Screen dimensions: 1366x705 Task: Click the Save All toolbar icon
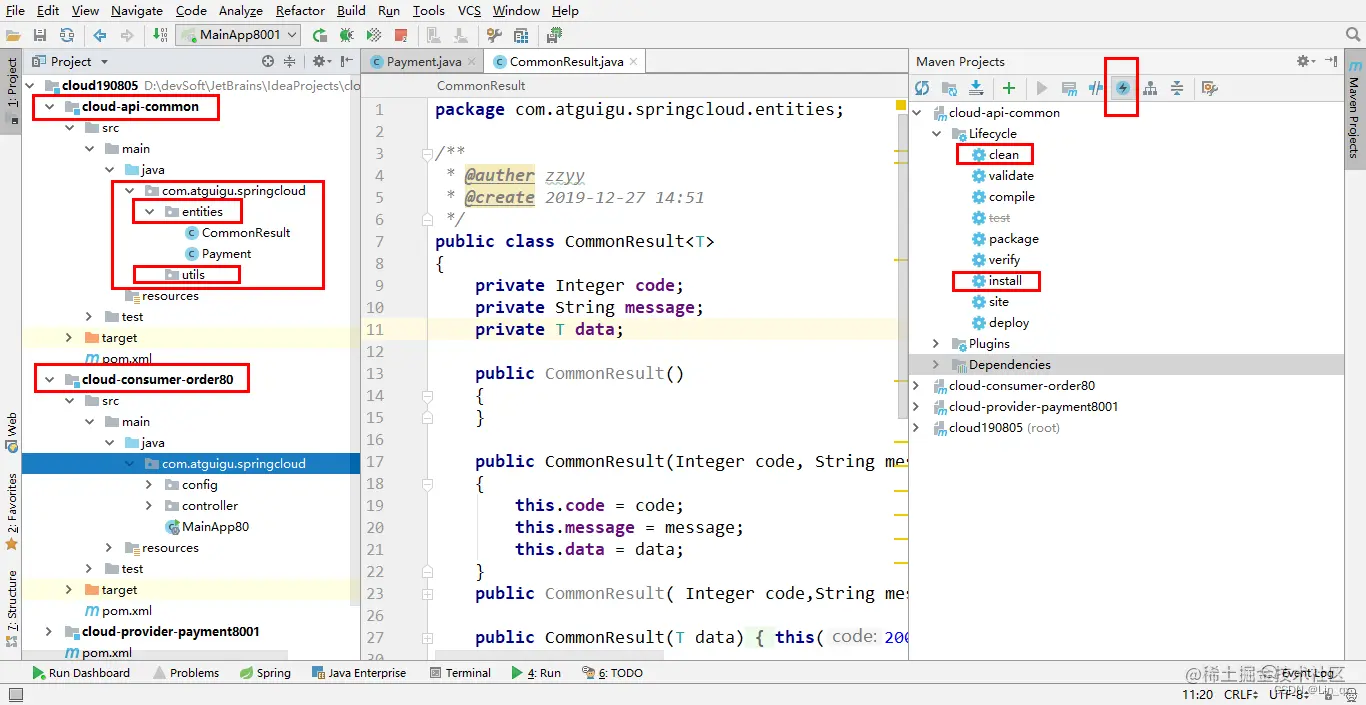(x=40, y=35)
